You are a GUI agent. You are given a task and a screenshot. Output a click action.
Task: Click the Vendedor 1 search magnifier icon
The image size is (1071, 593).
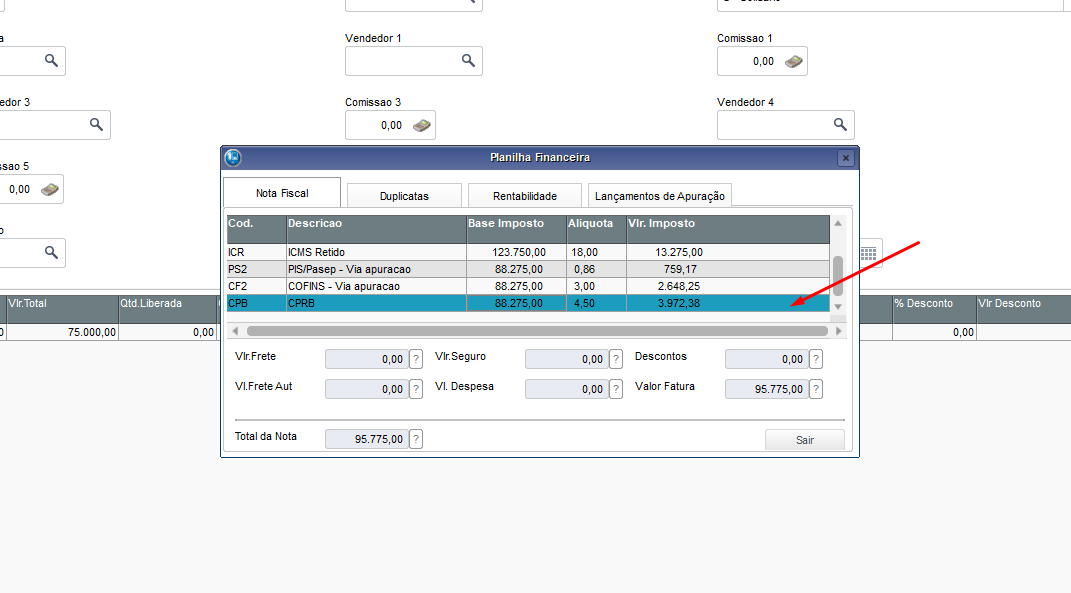tap(468, 61)
